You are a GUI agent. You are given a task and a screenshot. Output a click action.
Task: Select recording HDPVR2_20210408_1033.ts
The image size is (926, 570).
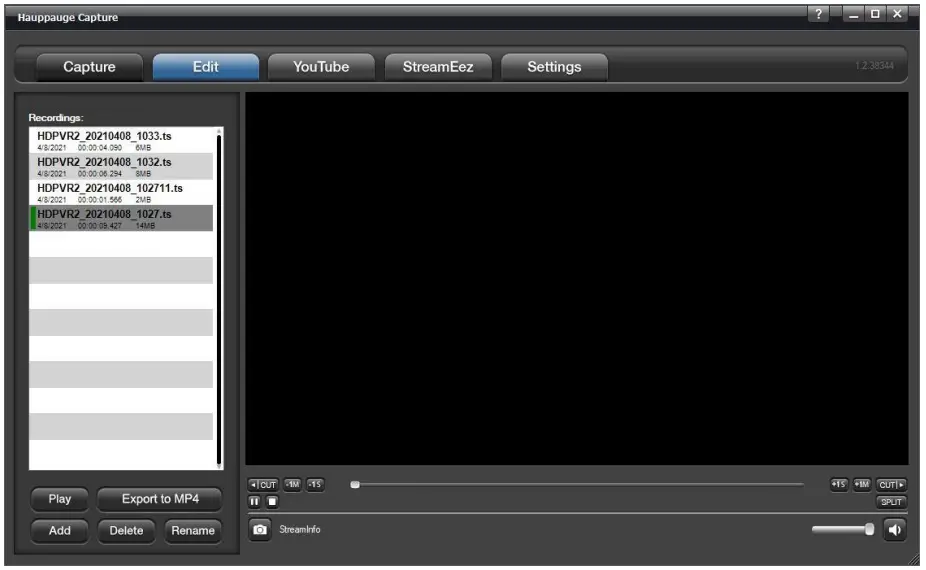pyautogui.click(x=121, y=141)
